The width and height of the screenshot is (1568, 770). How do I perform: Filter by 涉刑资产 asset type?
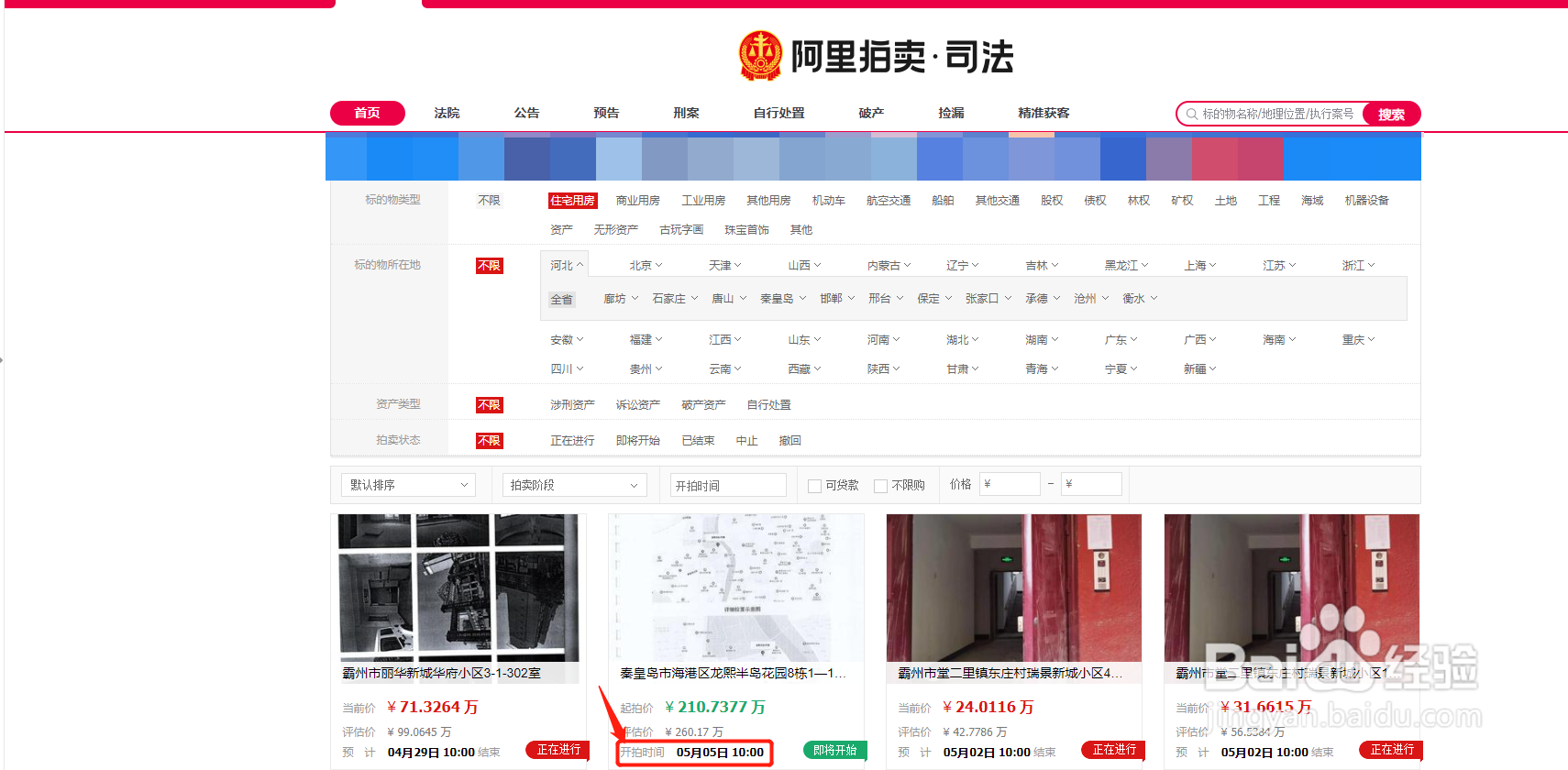[x=572, y=405]
